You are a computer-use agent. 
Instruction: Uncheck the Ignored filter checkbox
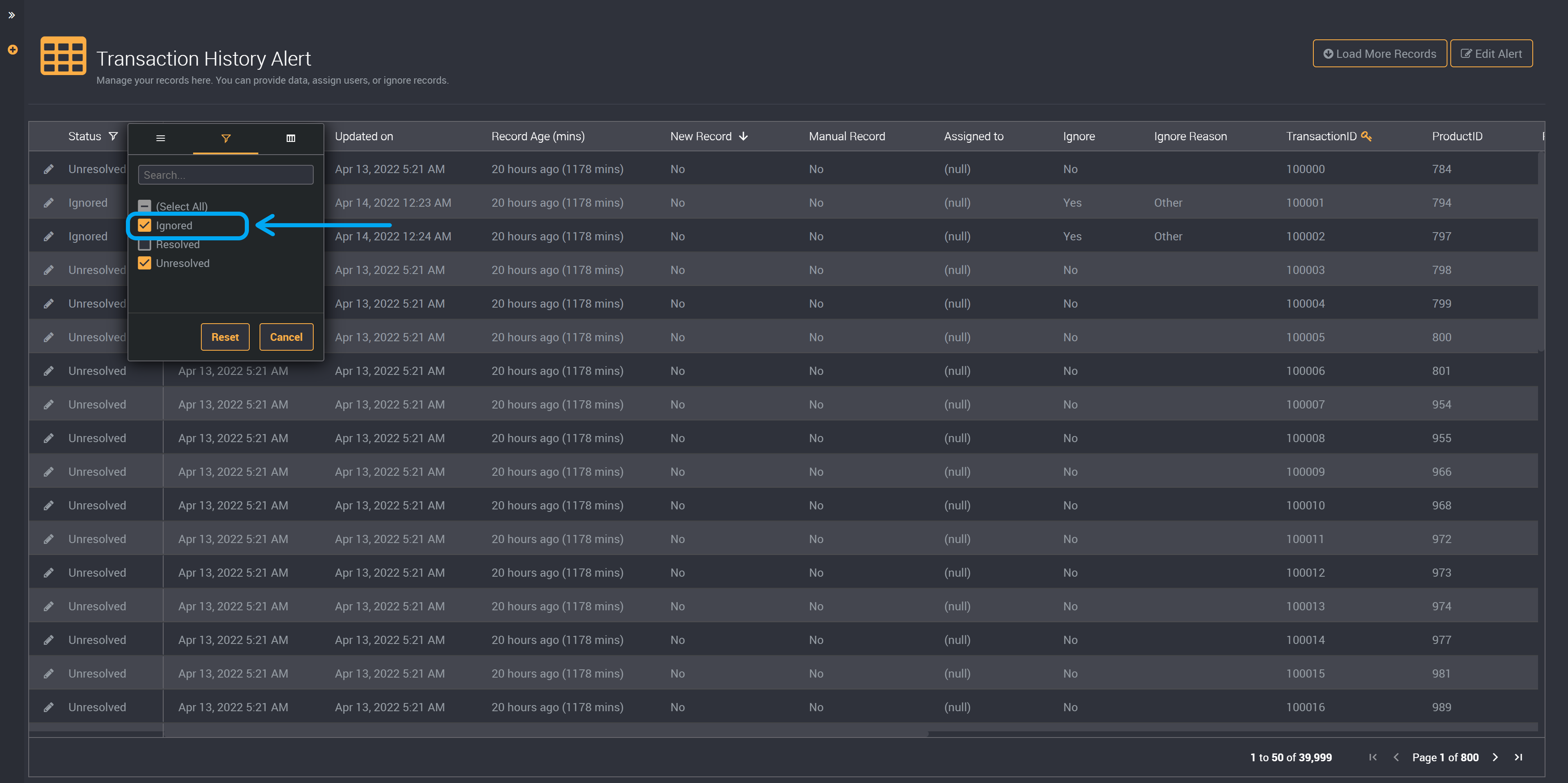(x=144, y=225)
